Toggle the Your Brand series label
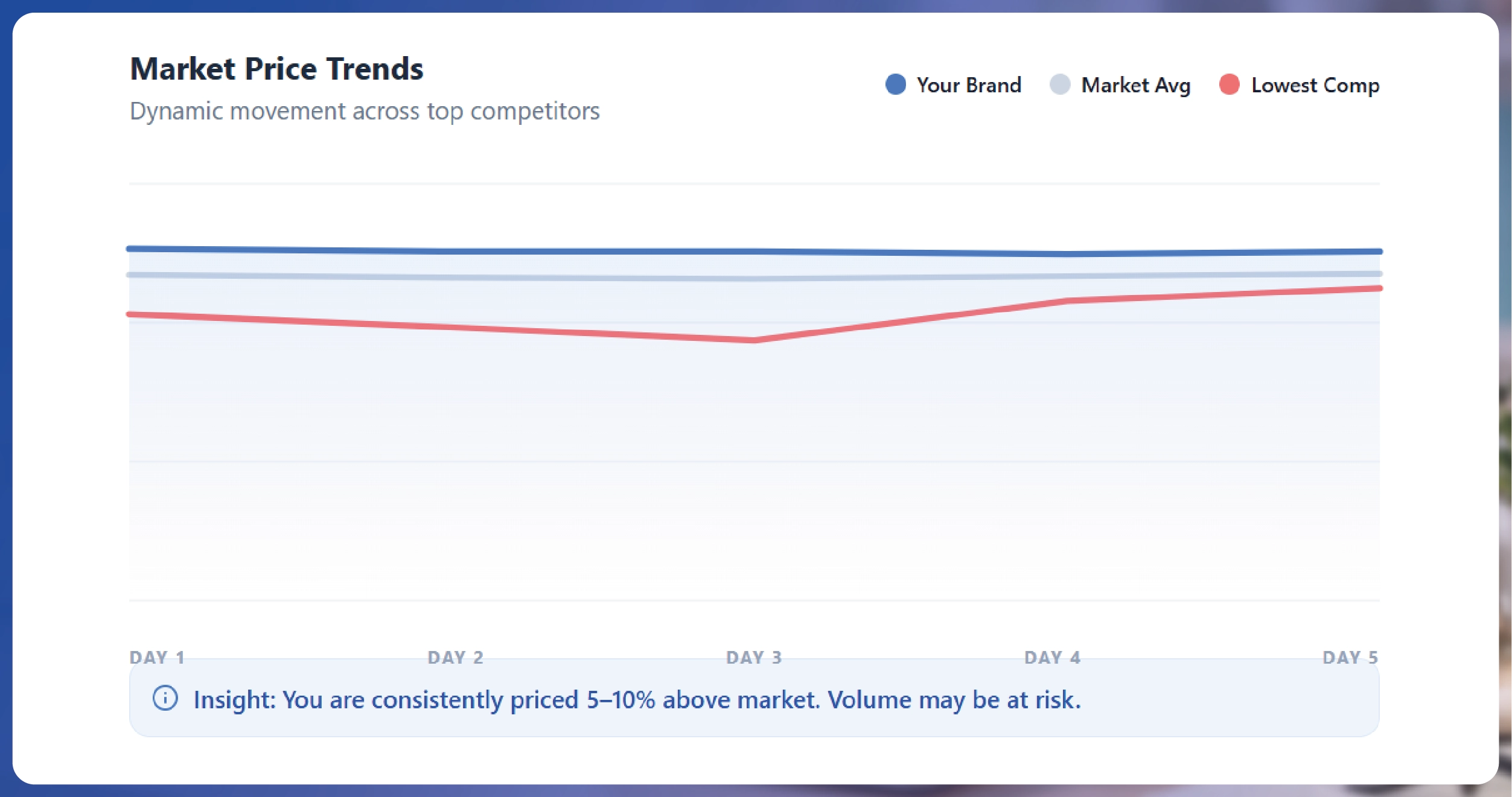This screenshot has width=1512, height=797. pyautogui.click(x=969, y=85)
